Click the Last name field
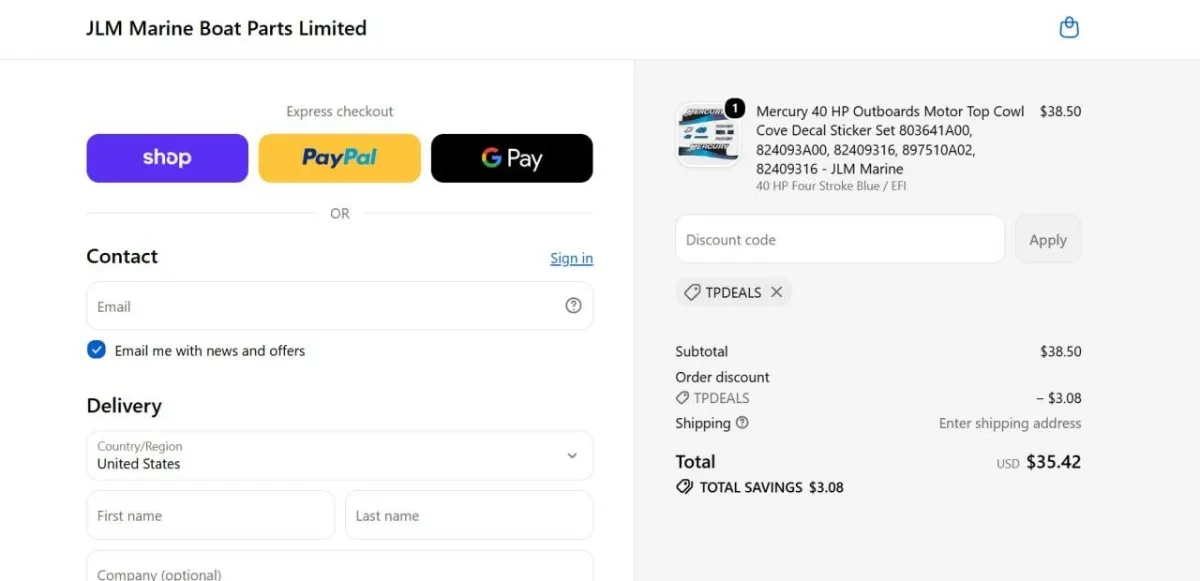 coord(469,515)
